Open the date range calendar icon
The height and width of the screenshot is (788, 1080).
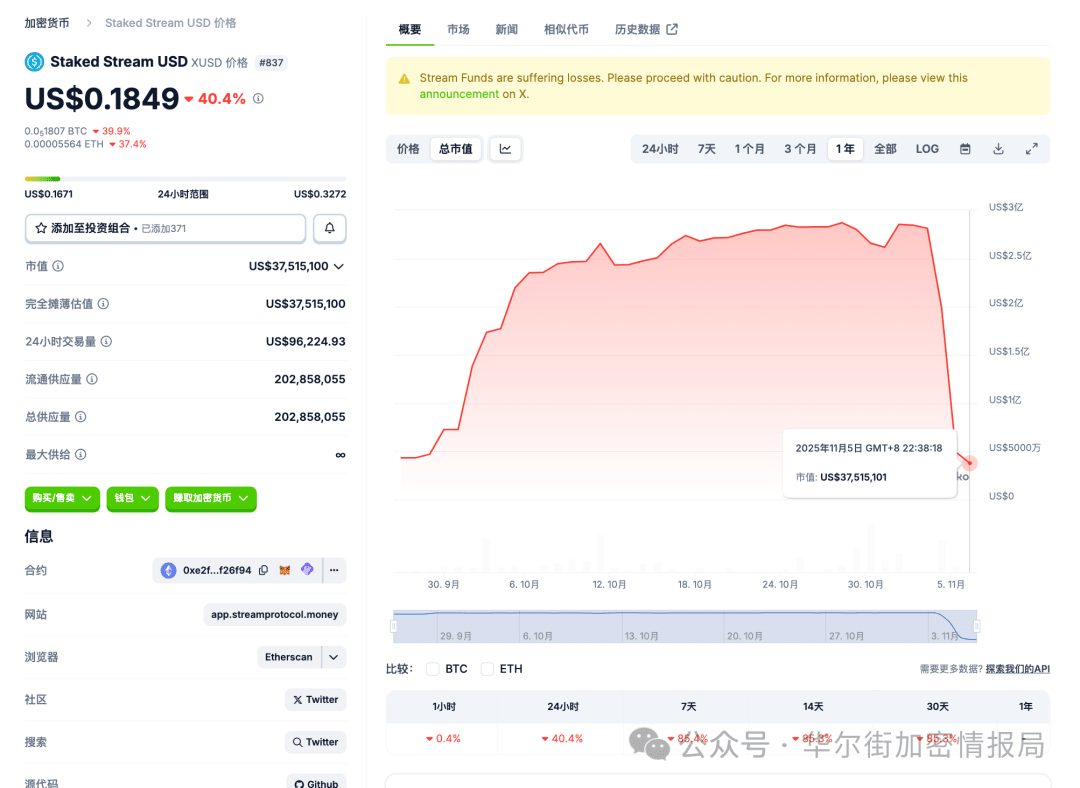pos(964,148)
